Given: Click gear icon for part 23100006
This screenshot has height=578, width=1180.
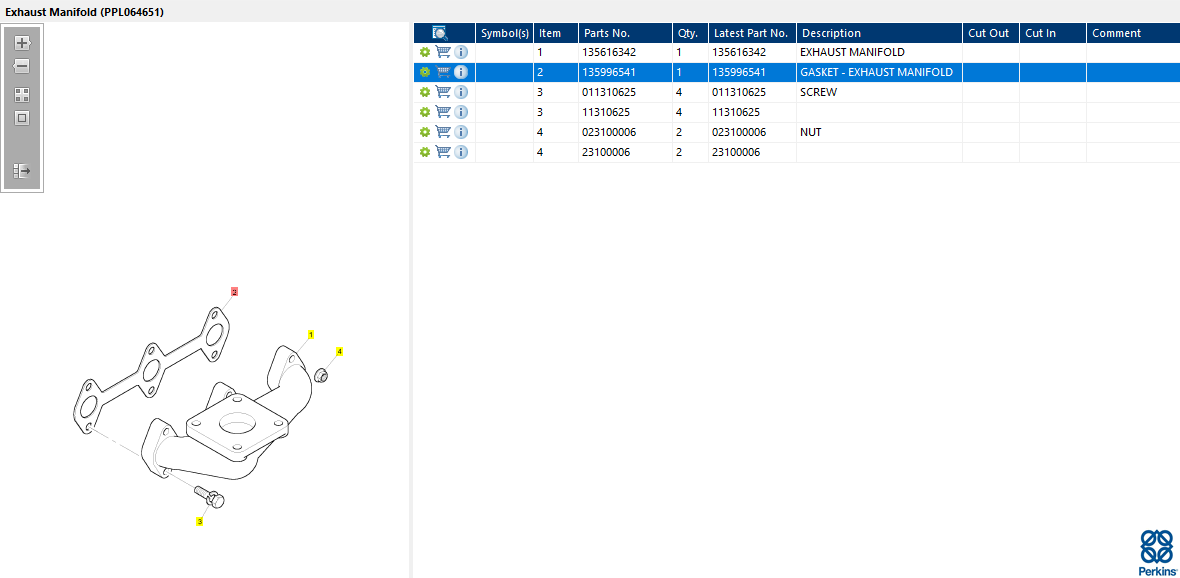Looking at the screenshot, I should 425,152.
